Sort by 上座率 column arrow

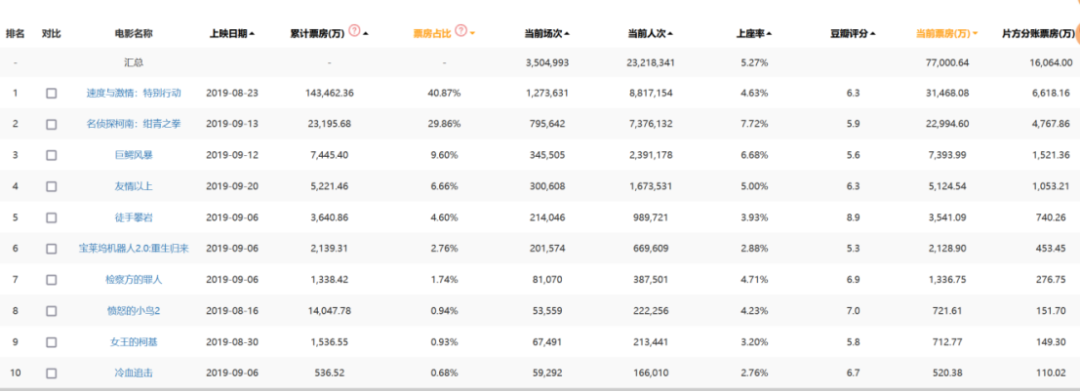tap(769, 34)
